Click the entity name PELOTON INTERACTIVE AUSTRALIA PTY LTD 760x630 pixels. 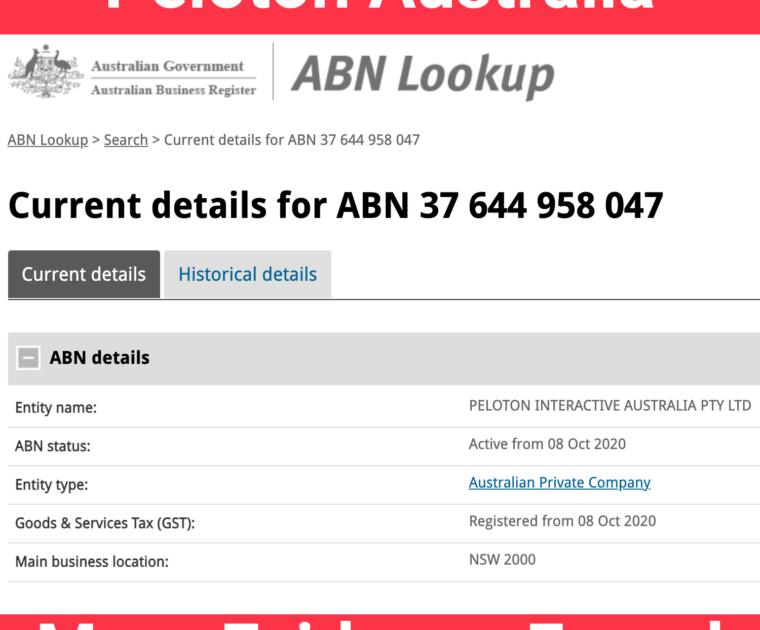coord(610,406)
